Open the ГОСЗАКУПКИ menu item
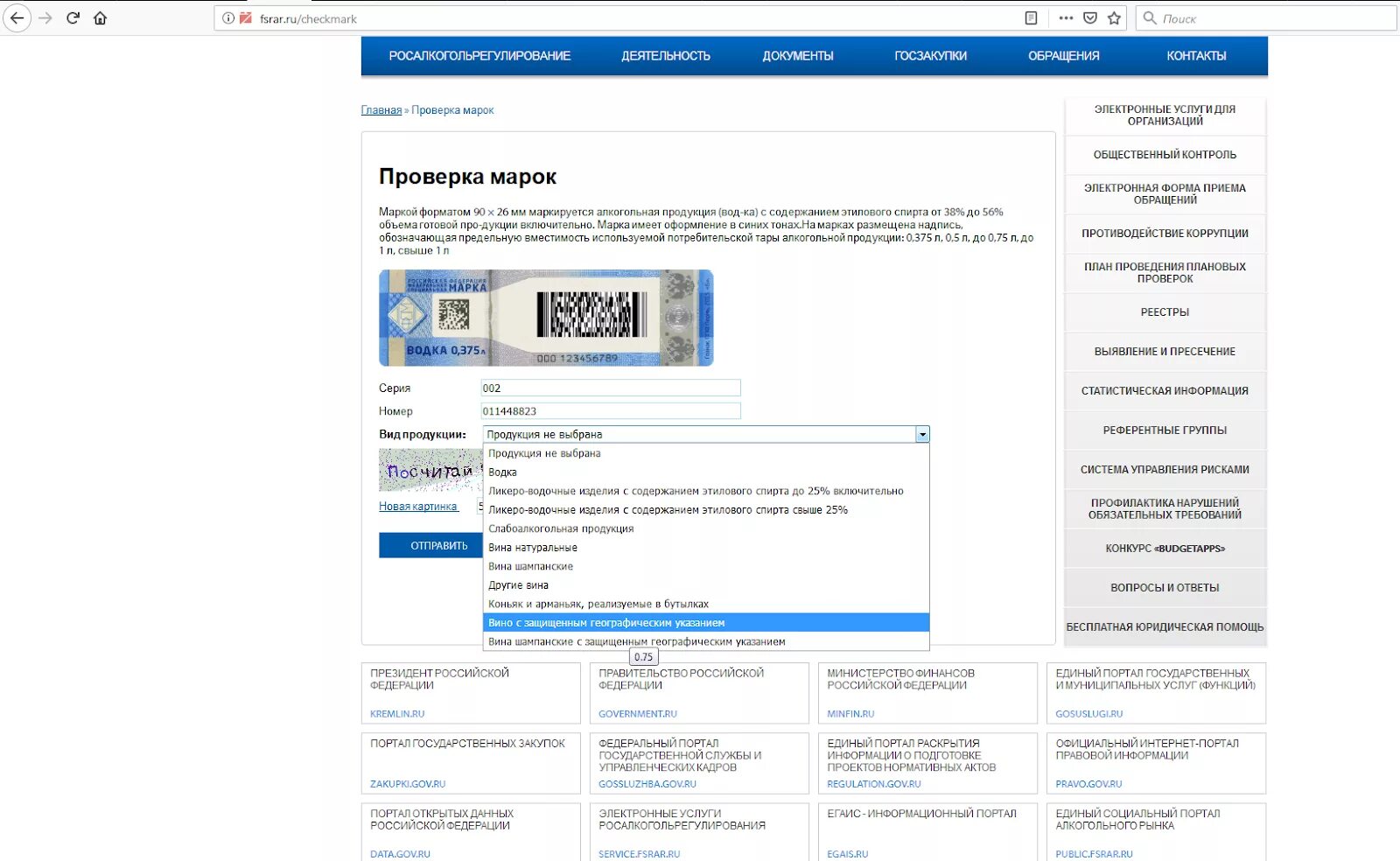The width and height of the screenshot is (1400, 861). pyautogui.click(x=931, y=56)
